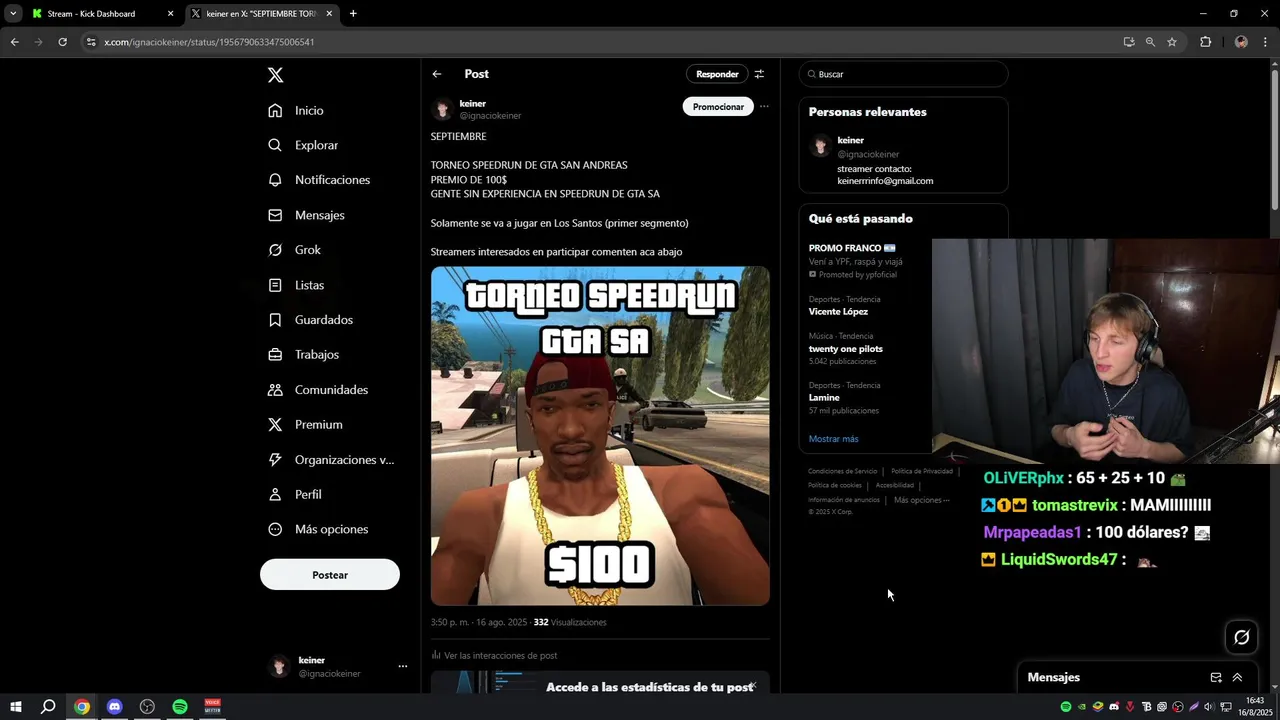Open Grok from the sidebar
Image resolution: width=1280 pixels, height=720 pixels.
[294, 250]
